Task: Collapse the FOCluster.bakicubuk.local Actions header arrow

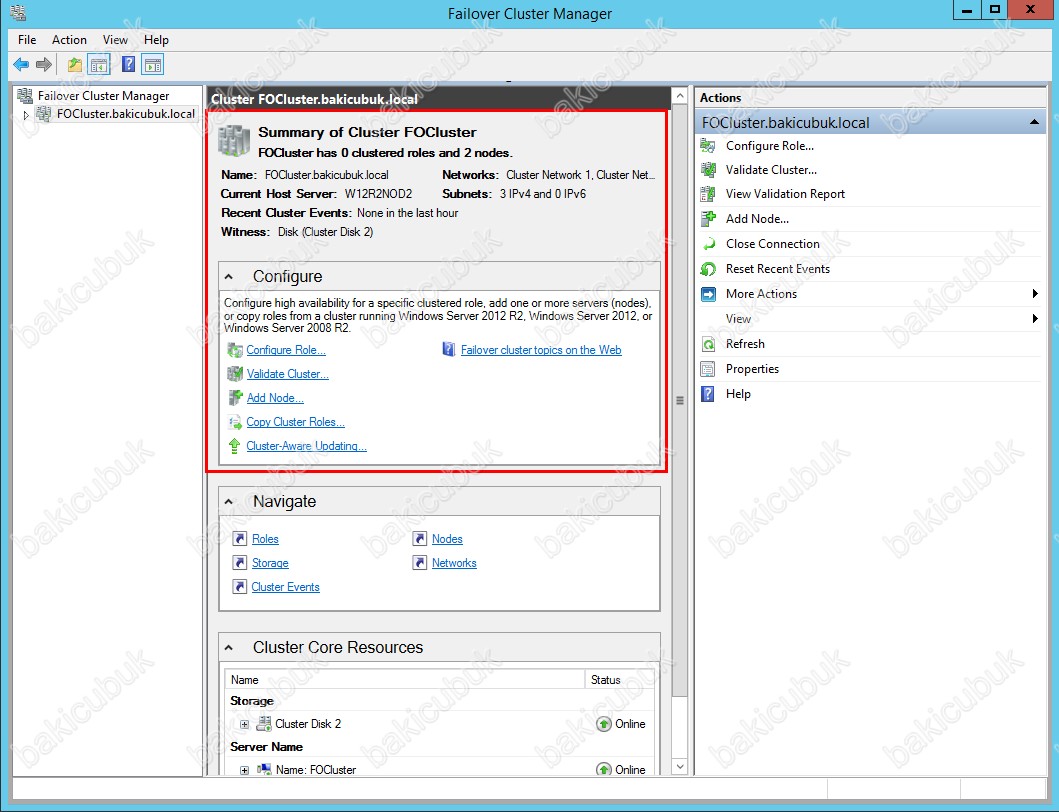Action: [x=1034, y=122]
